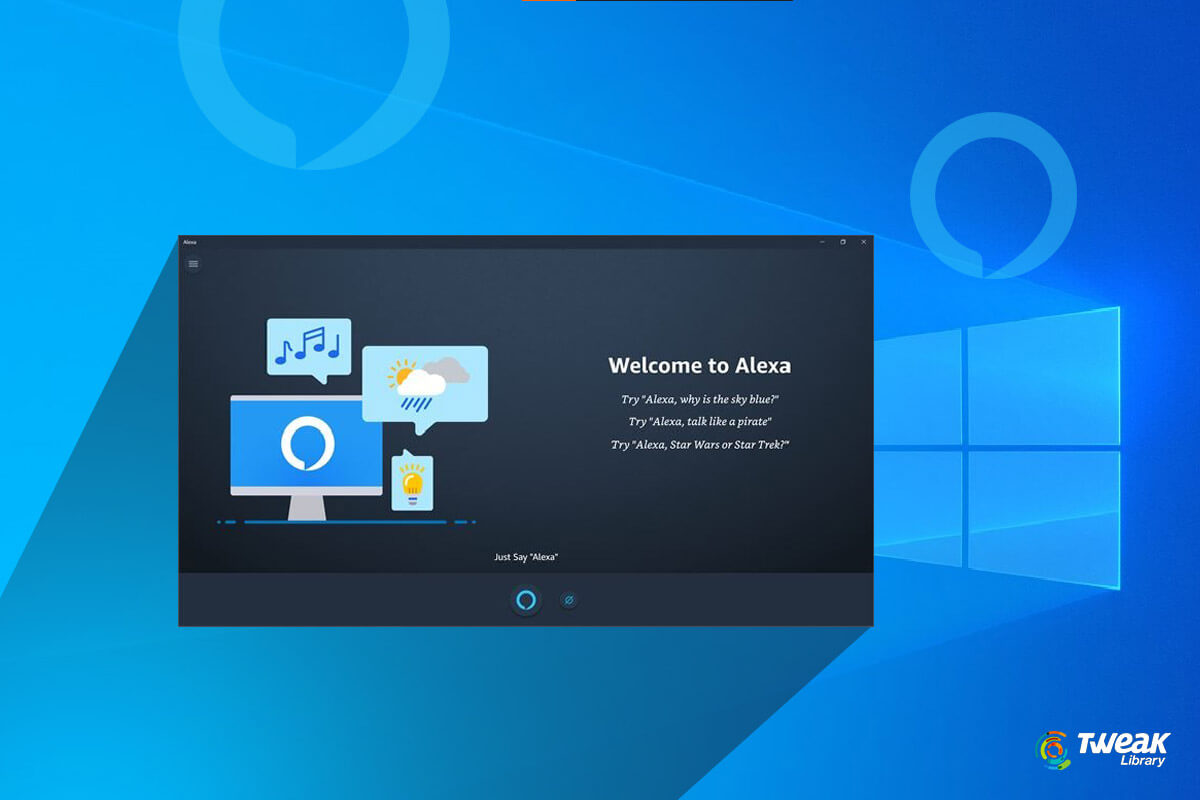Click the Tweak Library logo
Viewport: 1200px width, 800px height.
click(1098, 748)
